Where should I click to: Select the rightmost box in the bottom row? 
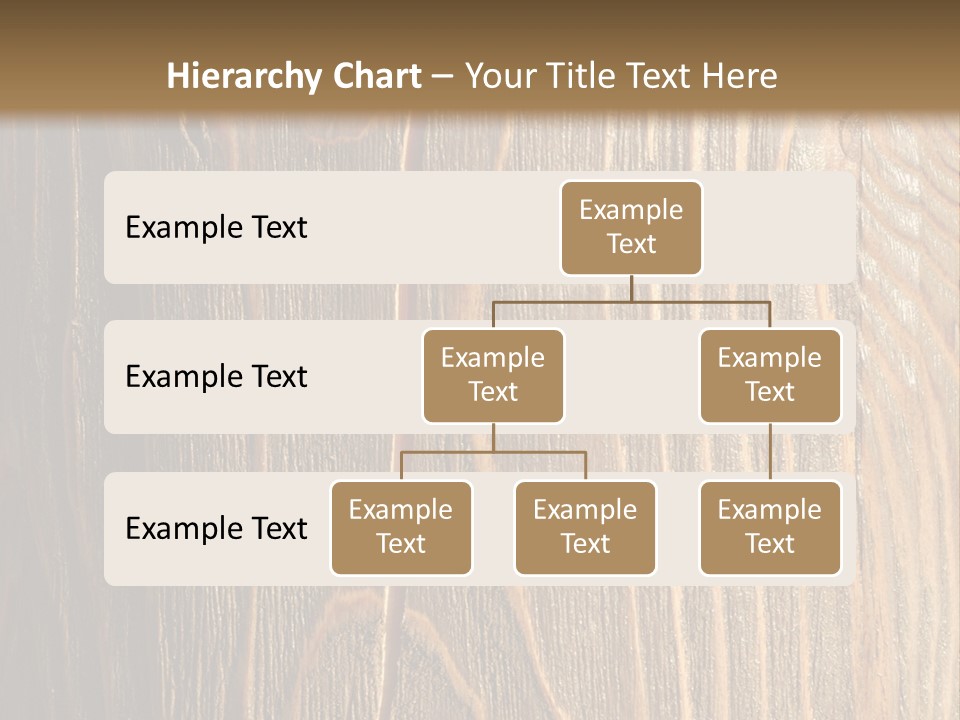coord(770,527)
